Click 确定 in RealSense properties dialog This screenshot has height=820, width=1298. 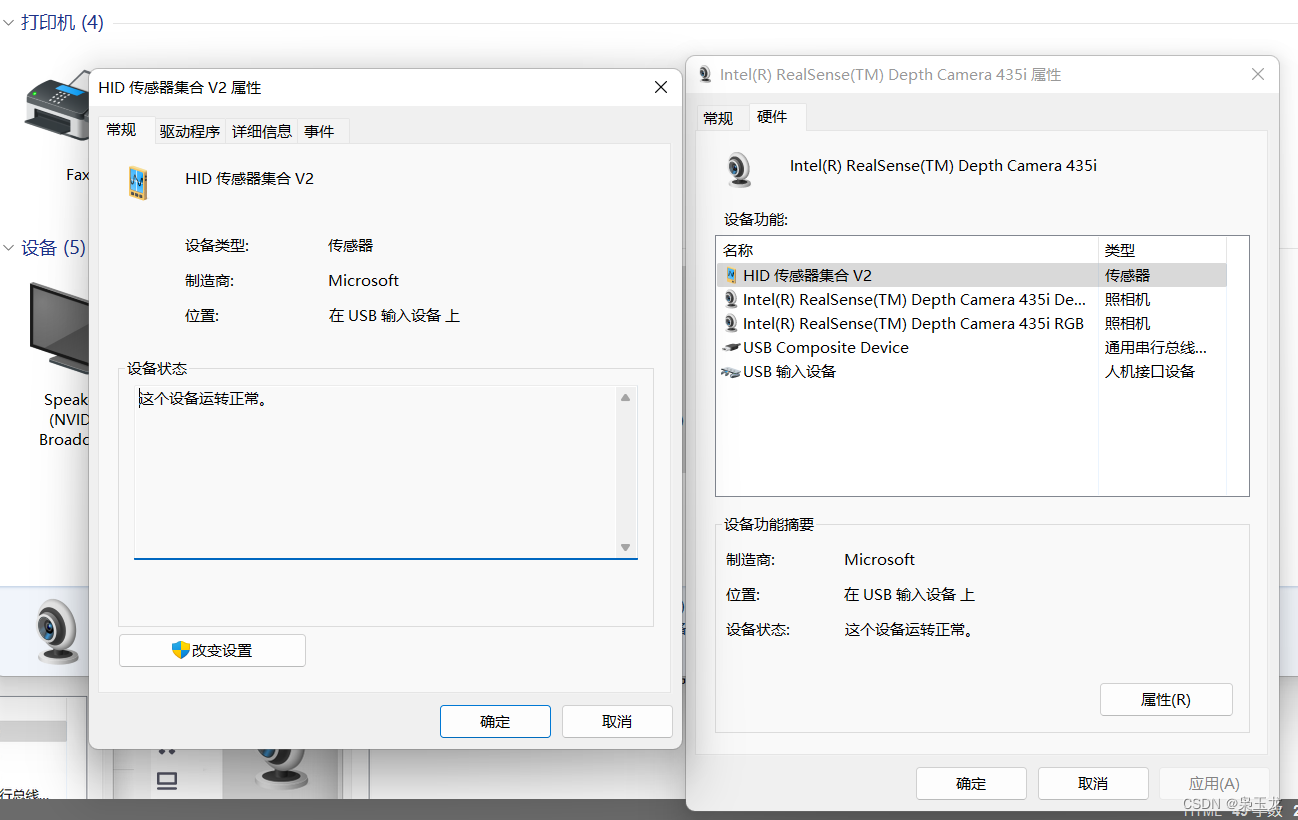[x=971, y=784]
